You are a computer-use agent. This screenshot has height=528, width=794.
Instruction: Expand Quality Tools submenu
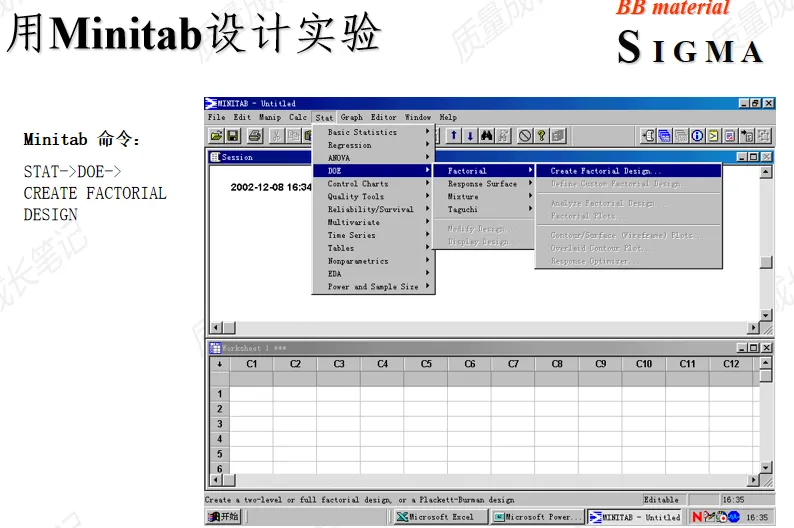pyautogui.click(x=373, y=196)
